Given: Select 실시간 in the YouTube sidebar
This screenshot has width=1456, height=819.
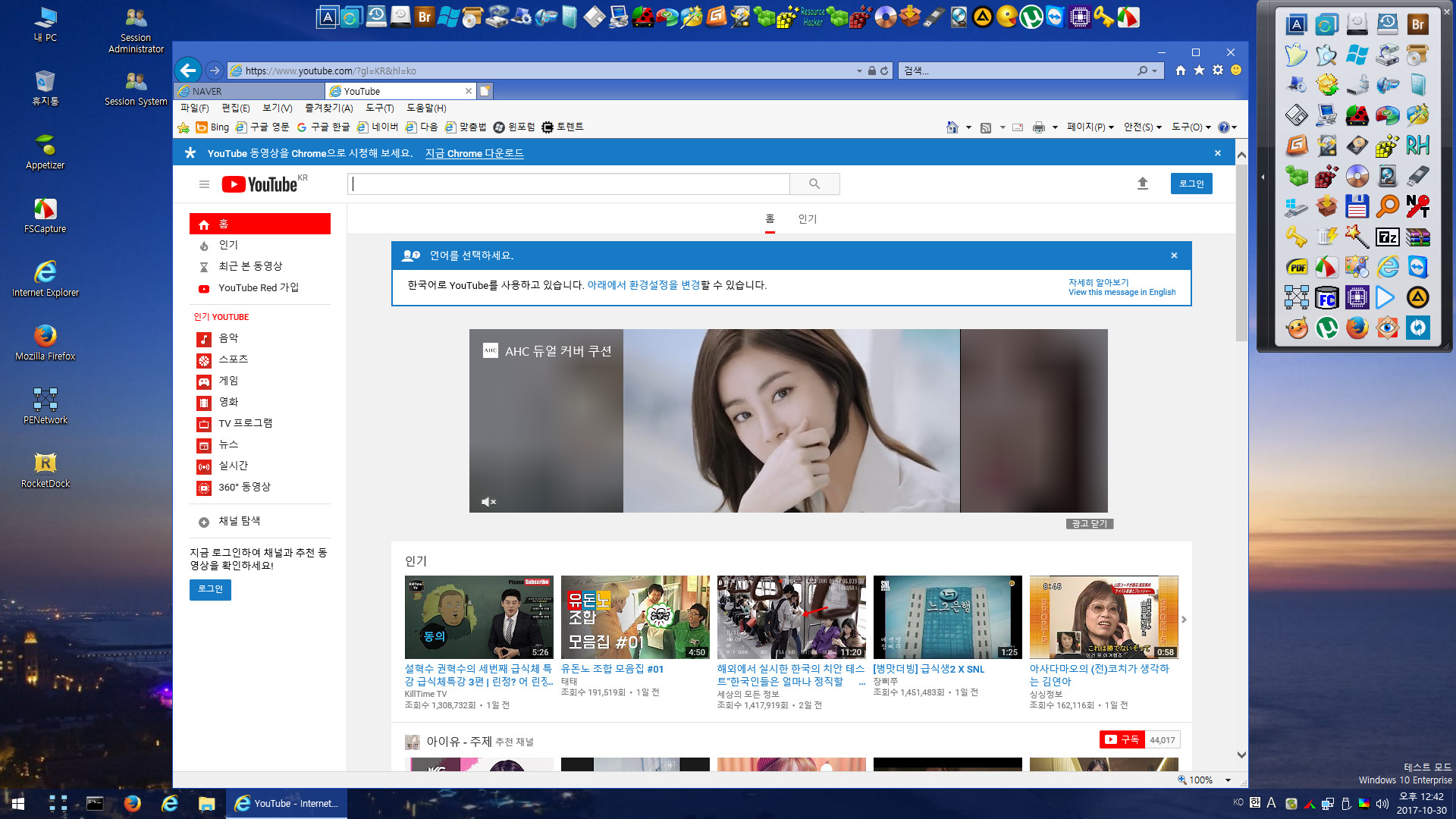Looking at the screenshot, I should tap(234, 466).
